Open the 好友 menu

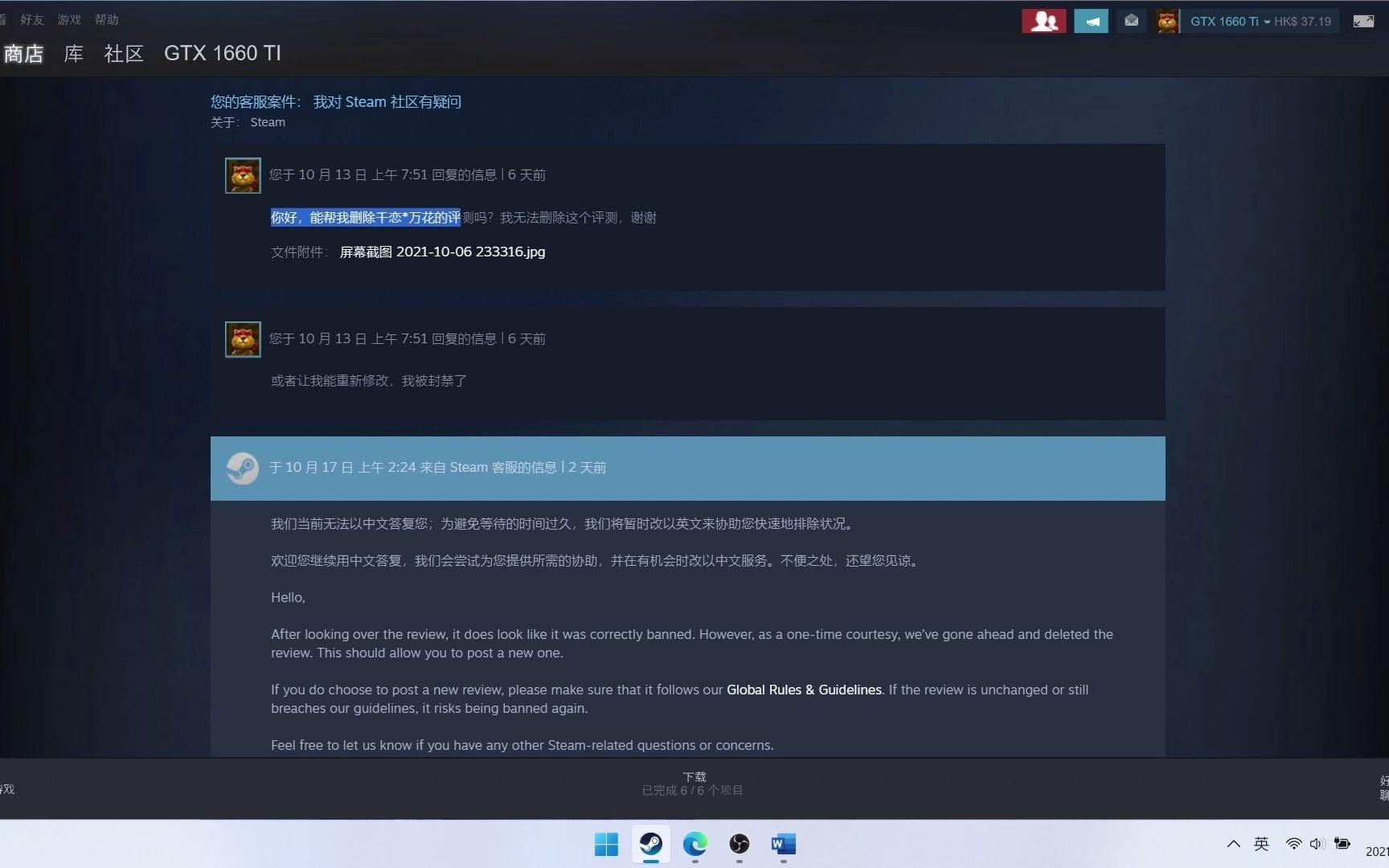point(32,19)
